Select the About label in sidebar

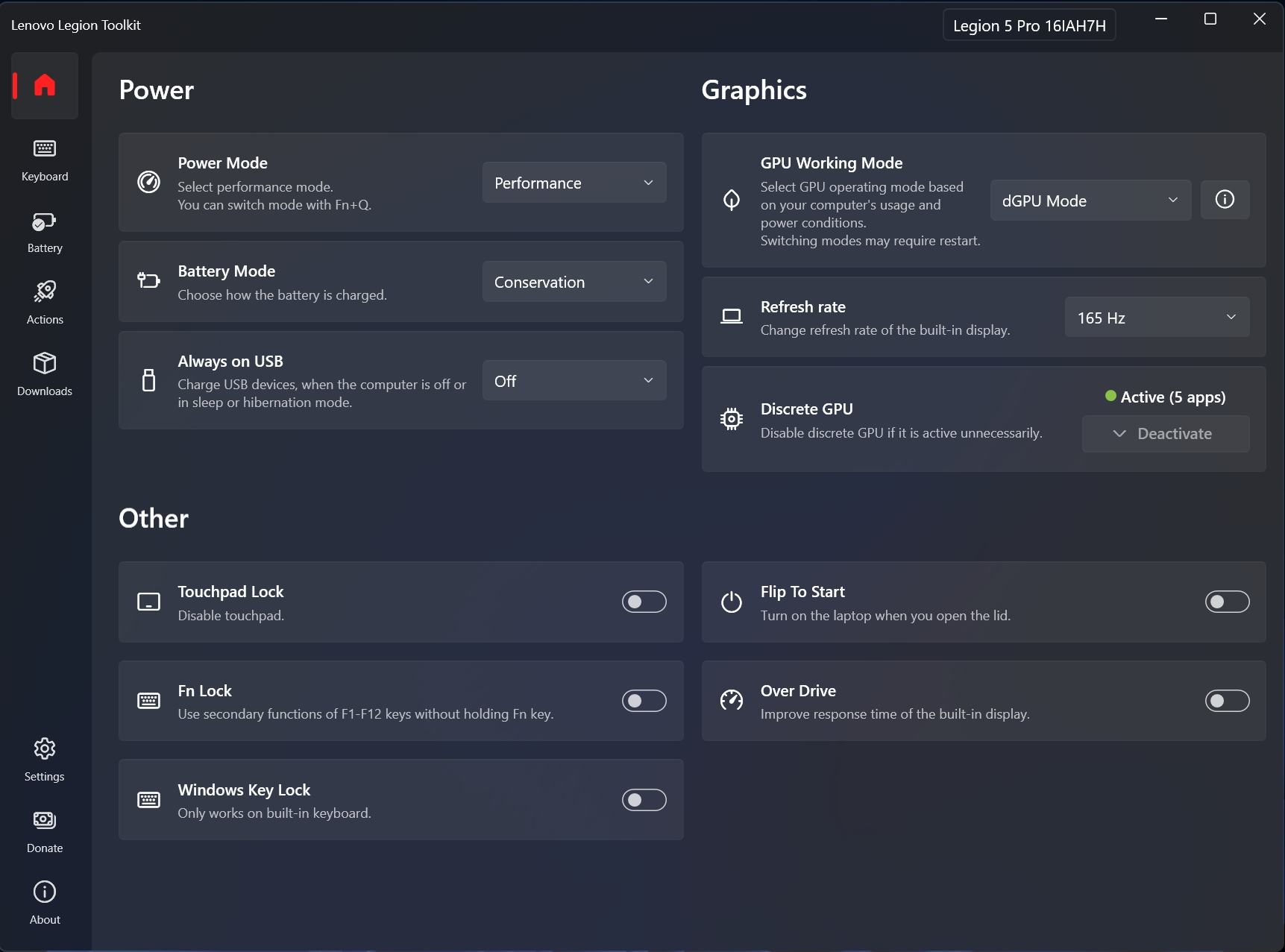point(45,920)
